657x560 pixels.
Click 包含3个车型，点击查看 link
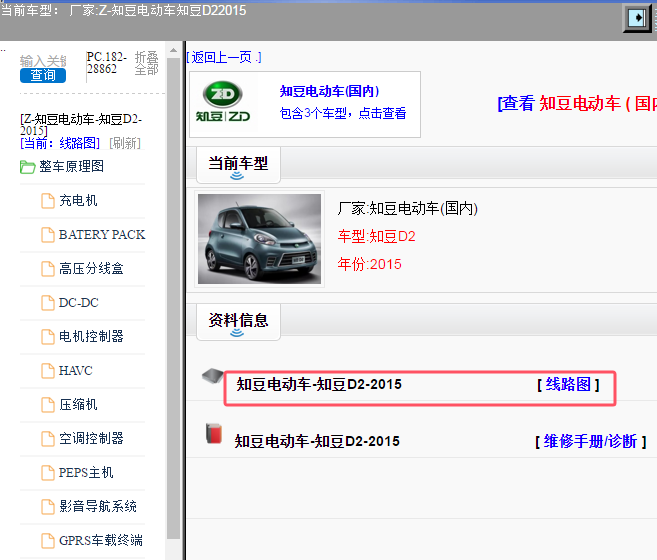pyautogui.click(x=343, y=113)
